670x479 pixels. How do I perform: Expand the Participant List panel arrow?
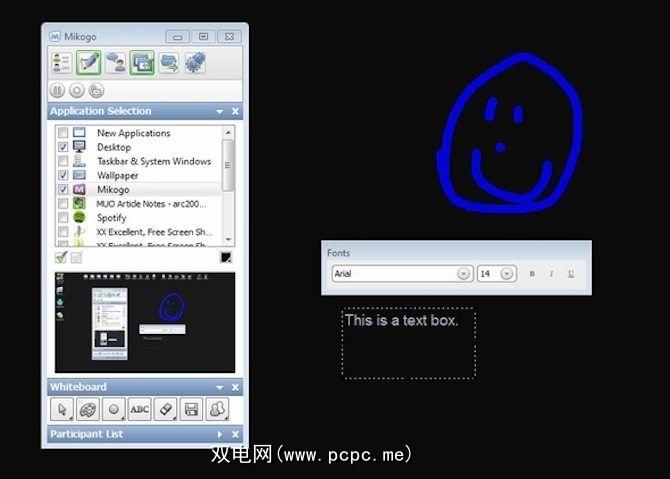point(220,434)
